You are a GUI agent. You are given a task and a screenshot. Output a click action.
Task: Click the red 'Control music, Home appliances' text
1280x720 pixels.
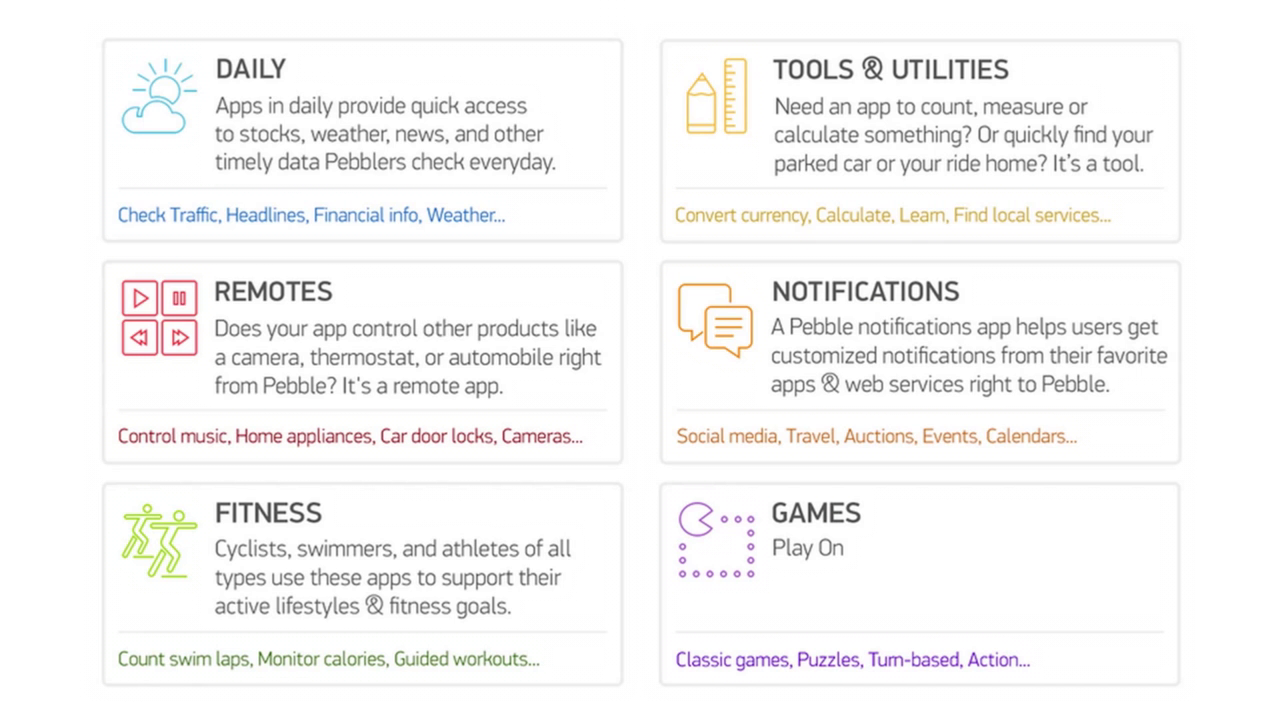350,436
